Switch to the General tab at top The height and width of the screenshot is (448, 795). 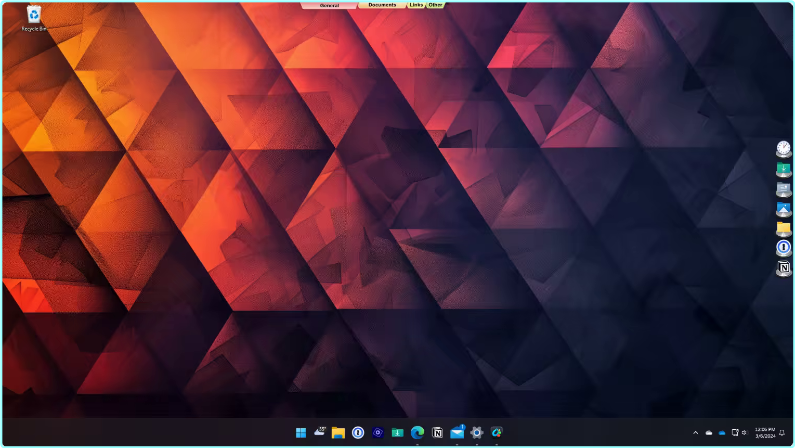pyautogui.click(x=329, y=5)
